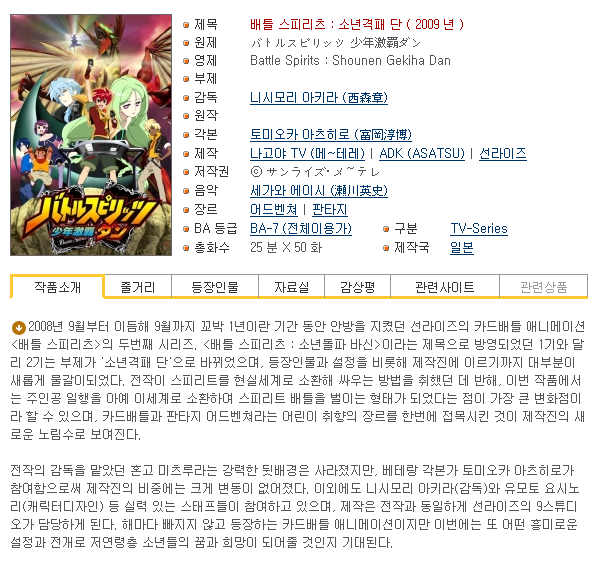This screenshot has width=599, height=563.
Task: Click the 일본 country link
Action: (461, 248)
